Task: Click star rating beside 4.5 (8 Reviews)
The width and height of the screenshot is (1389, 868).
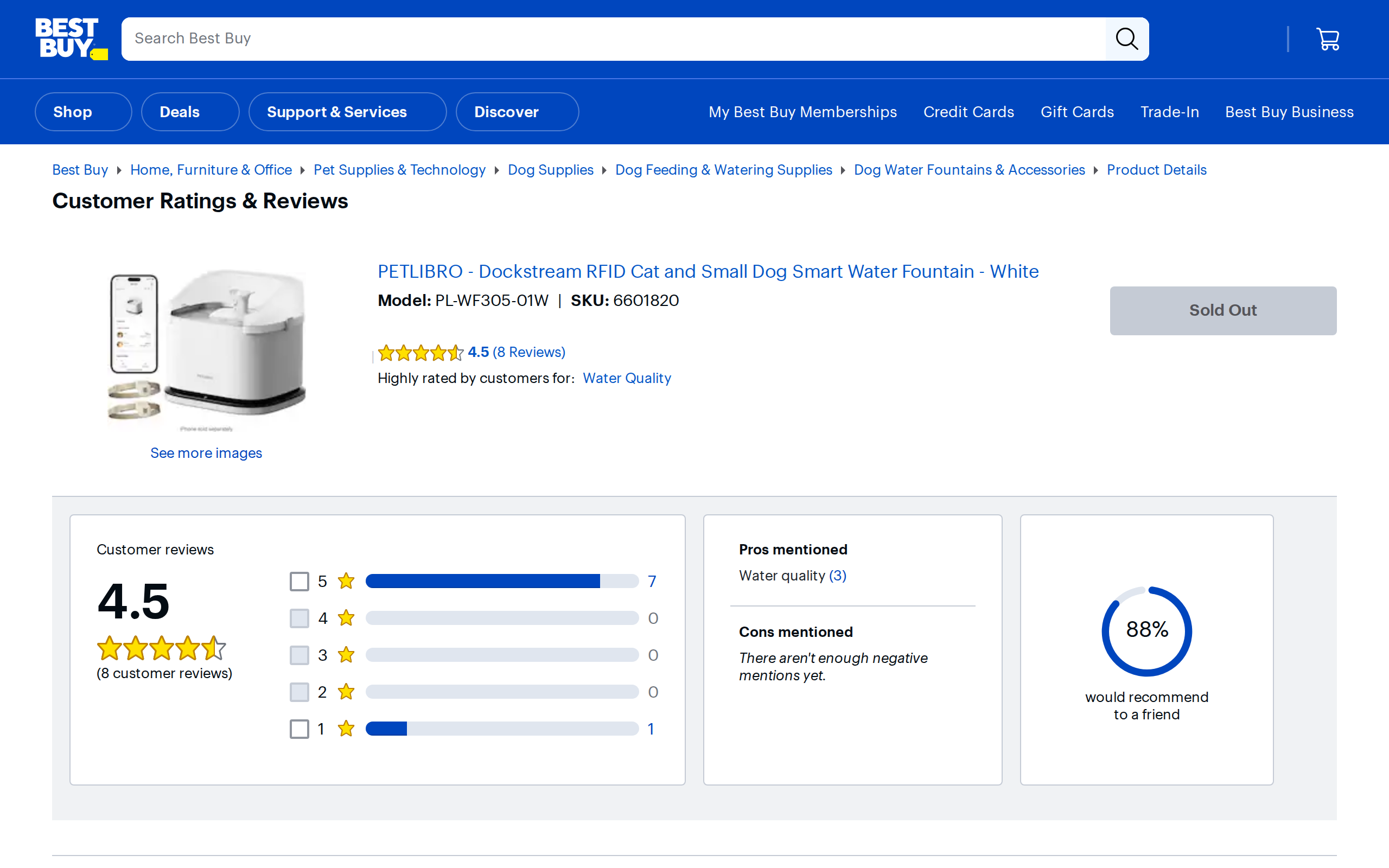Action: point(420,353)
